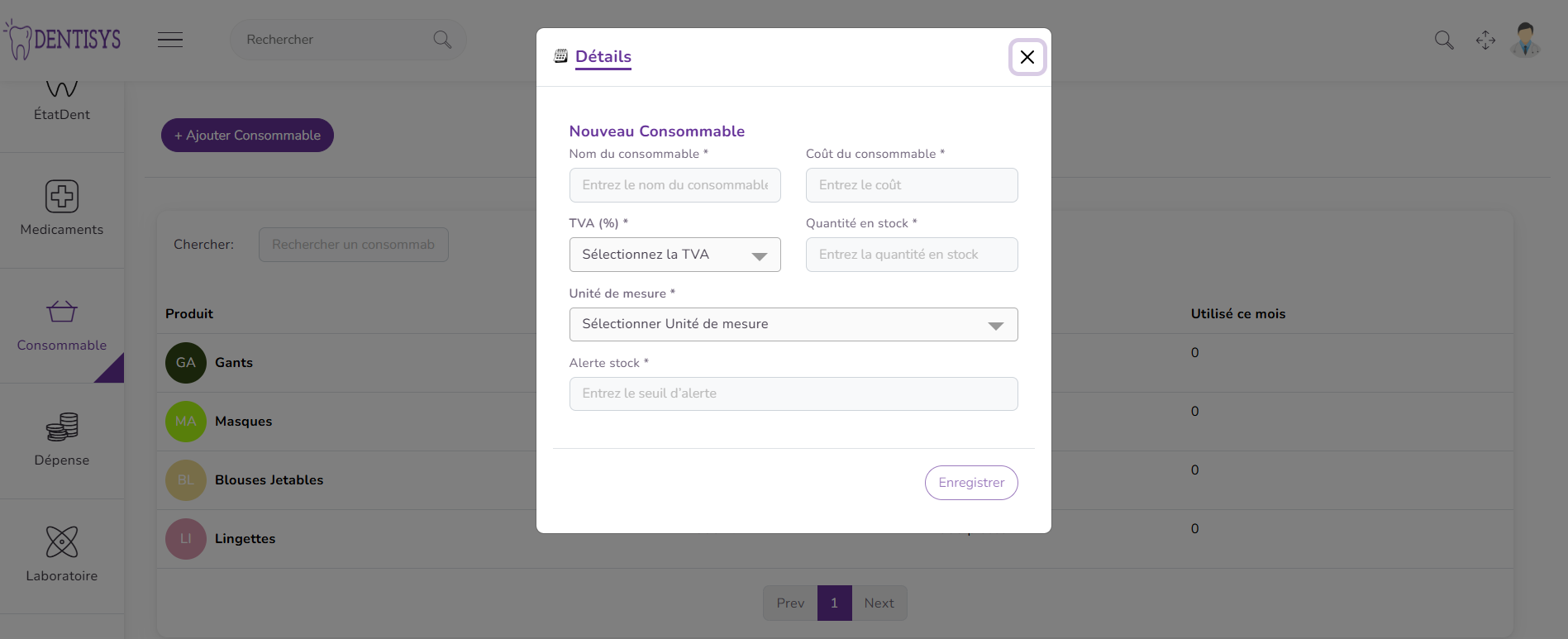This screenshot has height=639, width=1568.
Task: Expand the TVA (%) dropdown
Action: pos(674,255)
